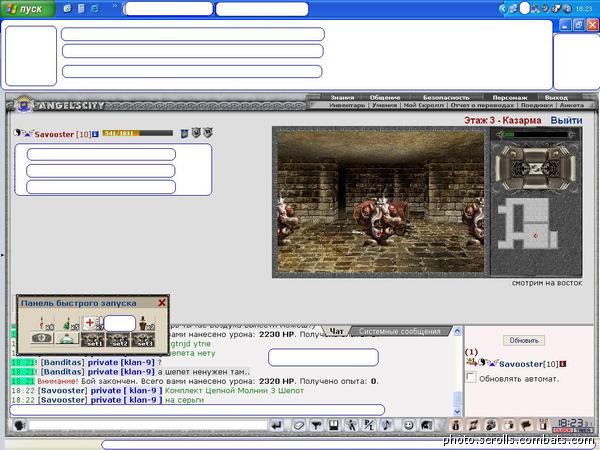The height and width of the screenshot is (450, 600).
Task: Click the dungeon minimap
Action: click(x=527, y=224)
